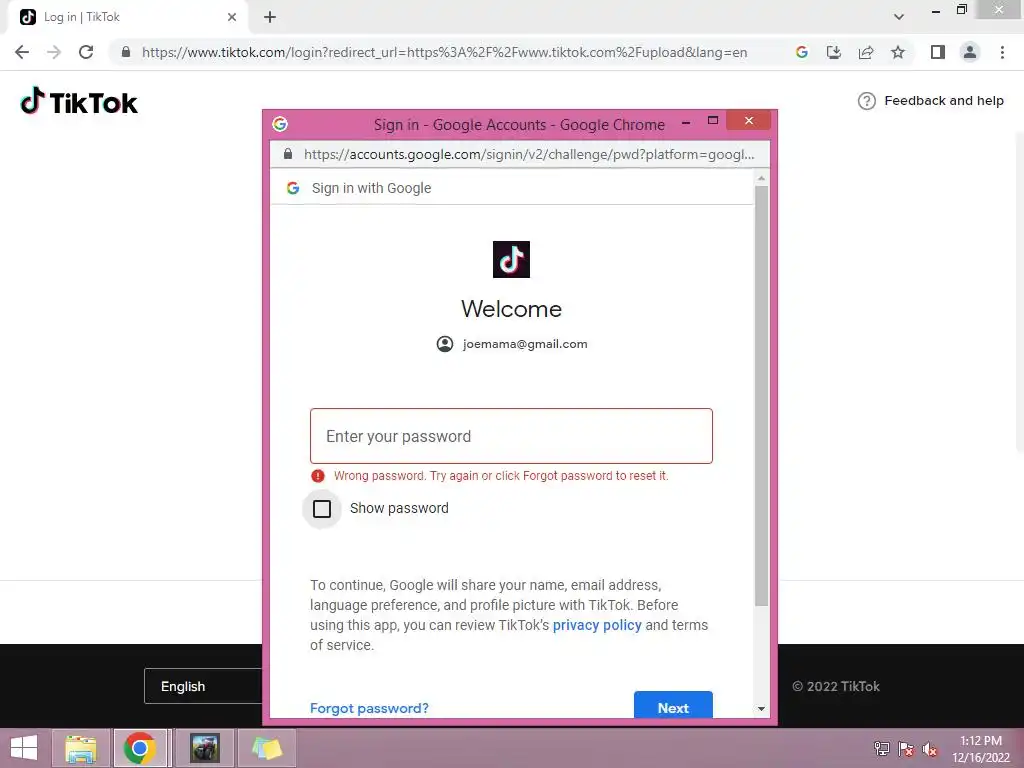Reload the TikTok login page
This screenshot has height=768, width=1024.
[86, 52]
